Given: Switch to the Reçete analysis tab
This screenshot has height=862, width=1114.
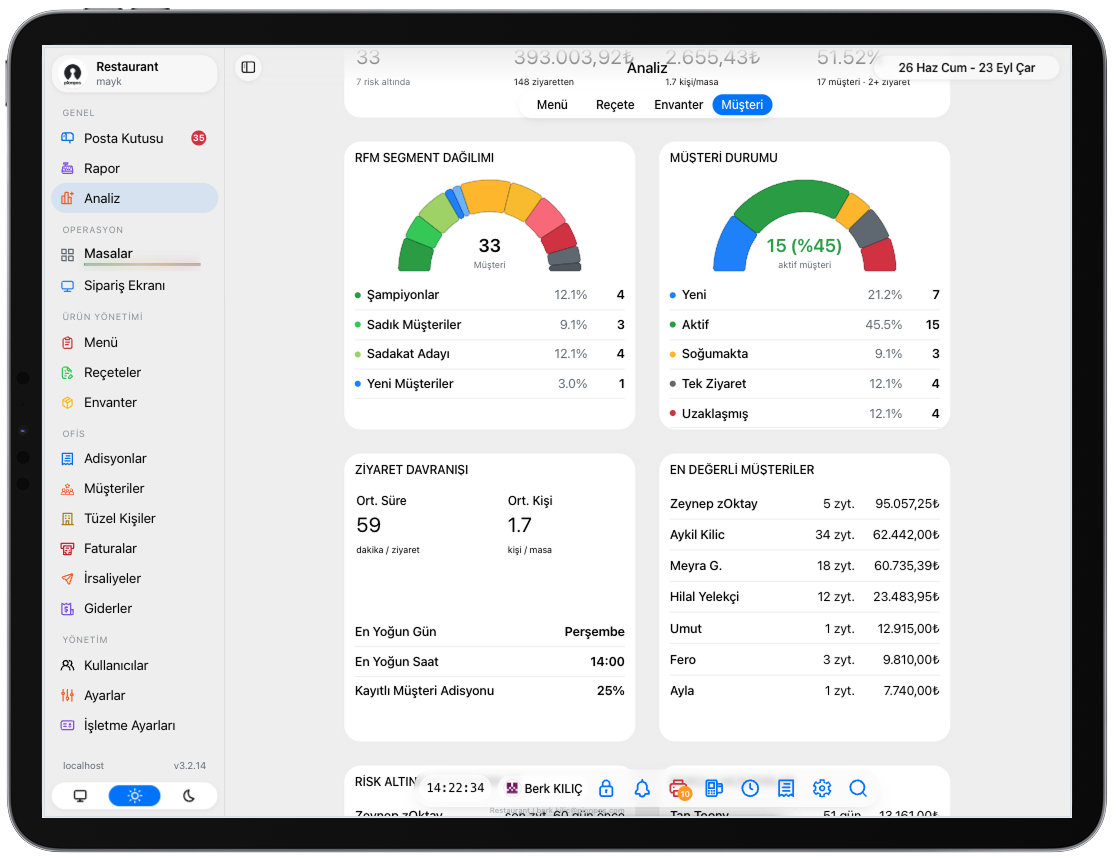Looking at the screenshot, I should pyautogui.click(x=615, y=104).
